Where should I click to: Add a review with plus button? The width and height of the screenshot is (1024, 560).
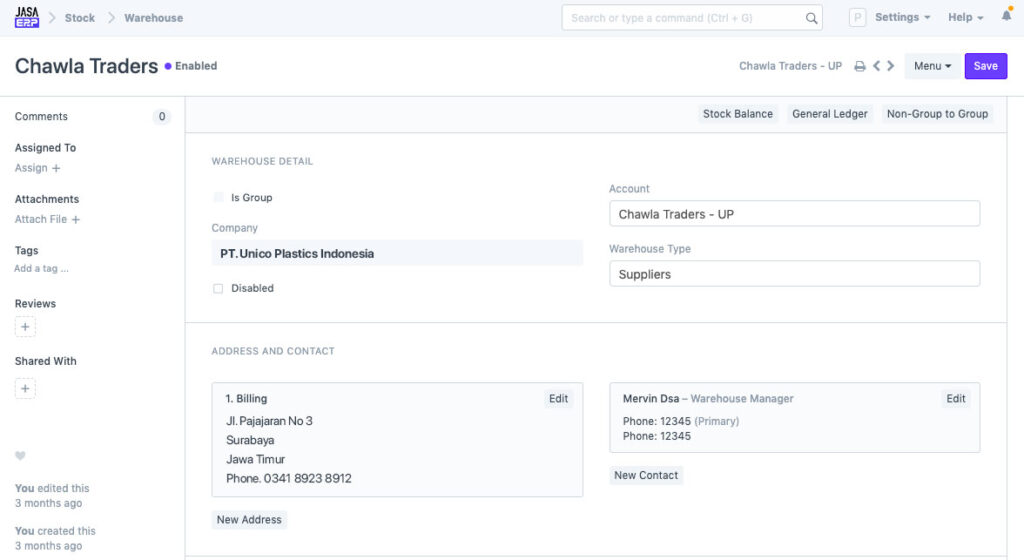click(x=25, y=327)
